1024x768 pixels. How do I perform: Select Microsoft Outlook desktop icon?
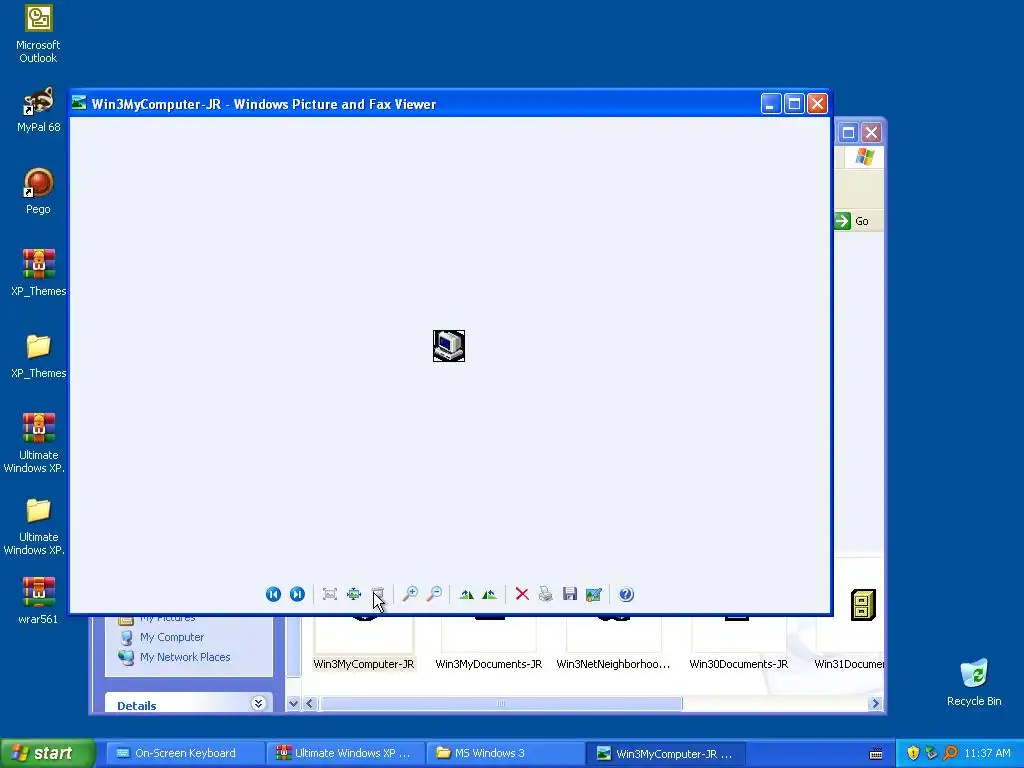[x=38, y=34]
